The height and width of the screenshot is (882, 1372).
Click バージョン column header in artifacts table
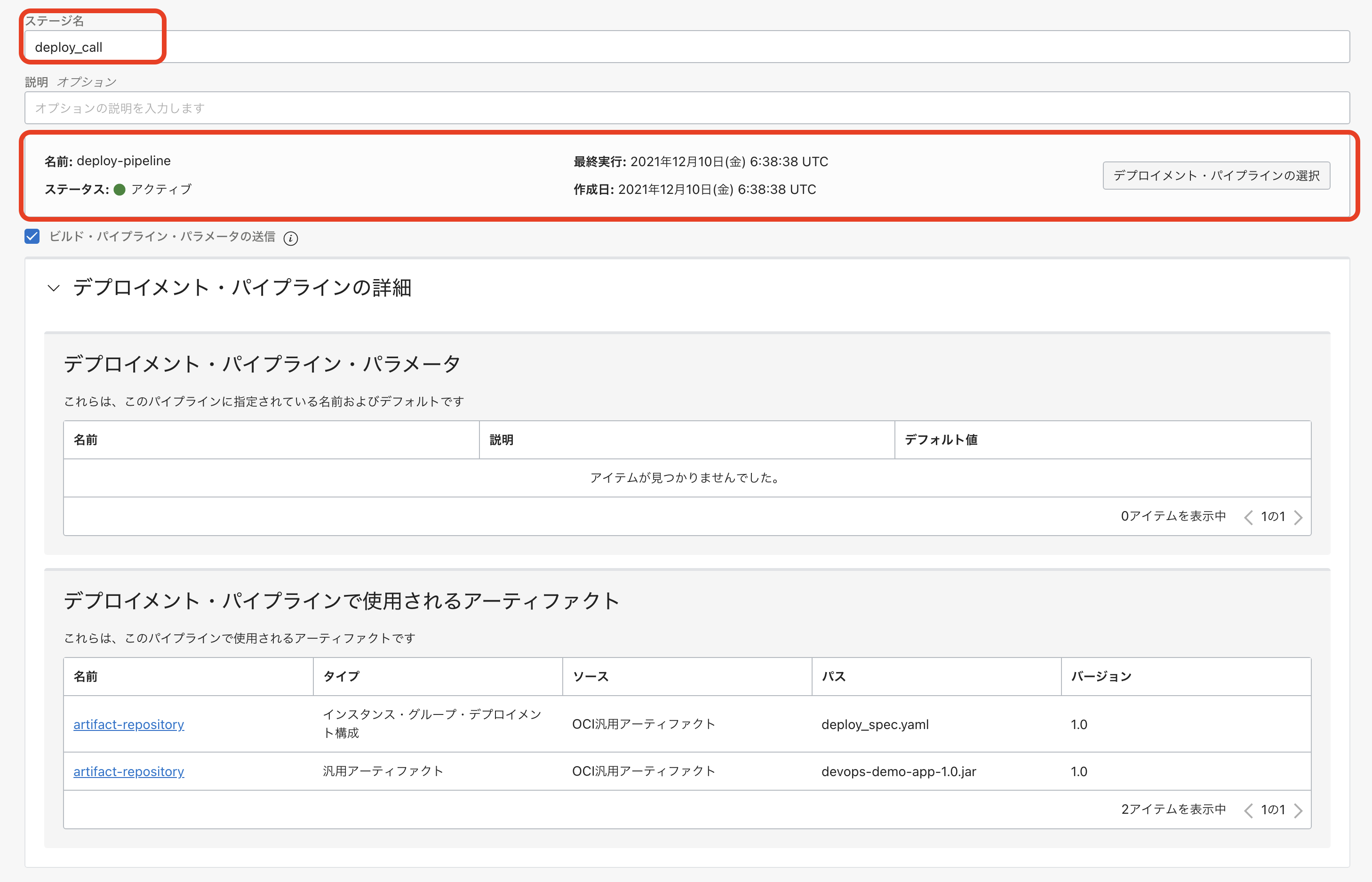[1101, 676]
